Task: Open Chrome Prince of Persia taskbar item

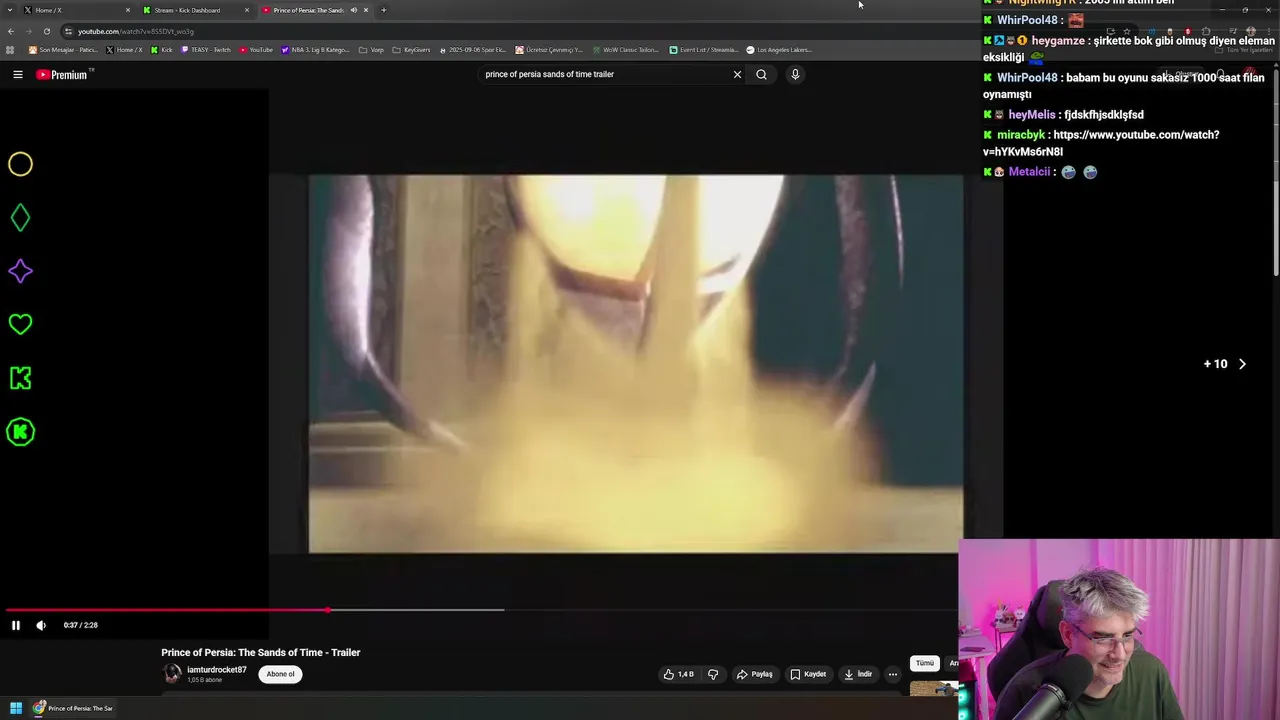Action: pos(73,708)
